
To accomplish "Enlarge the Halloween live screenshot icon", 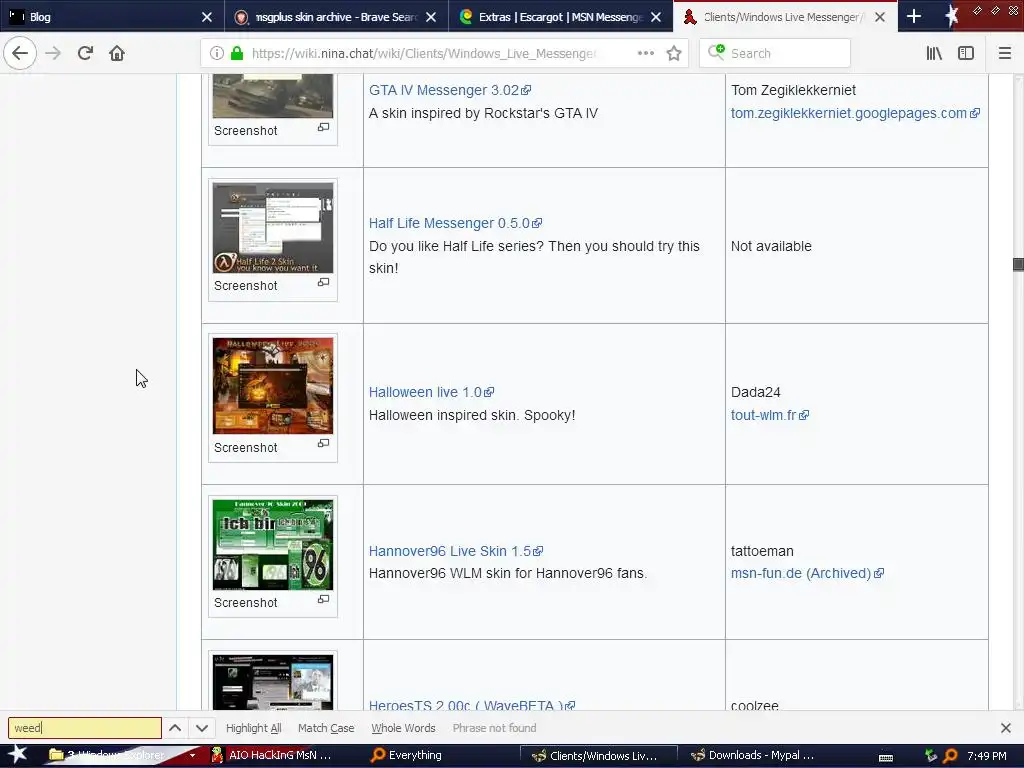I will 323,443.
